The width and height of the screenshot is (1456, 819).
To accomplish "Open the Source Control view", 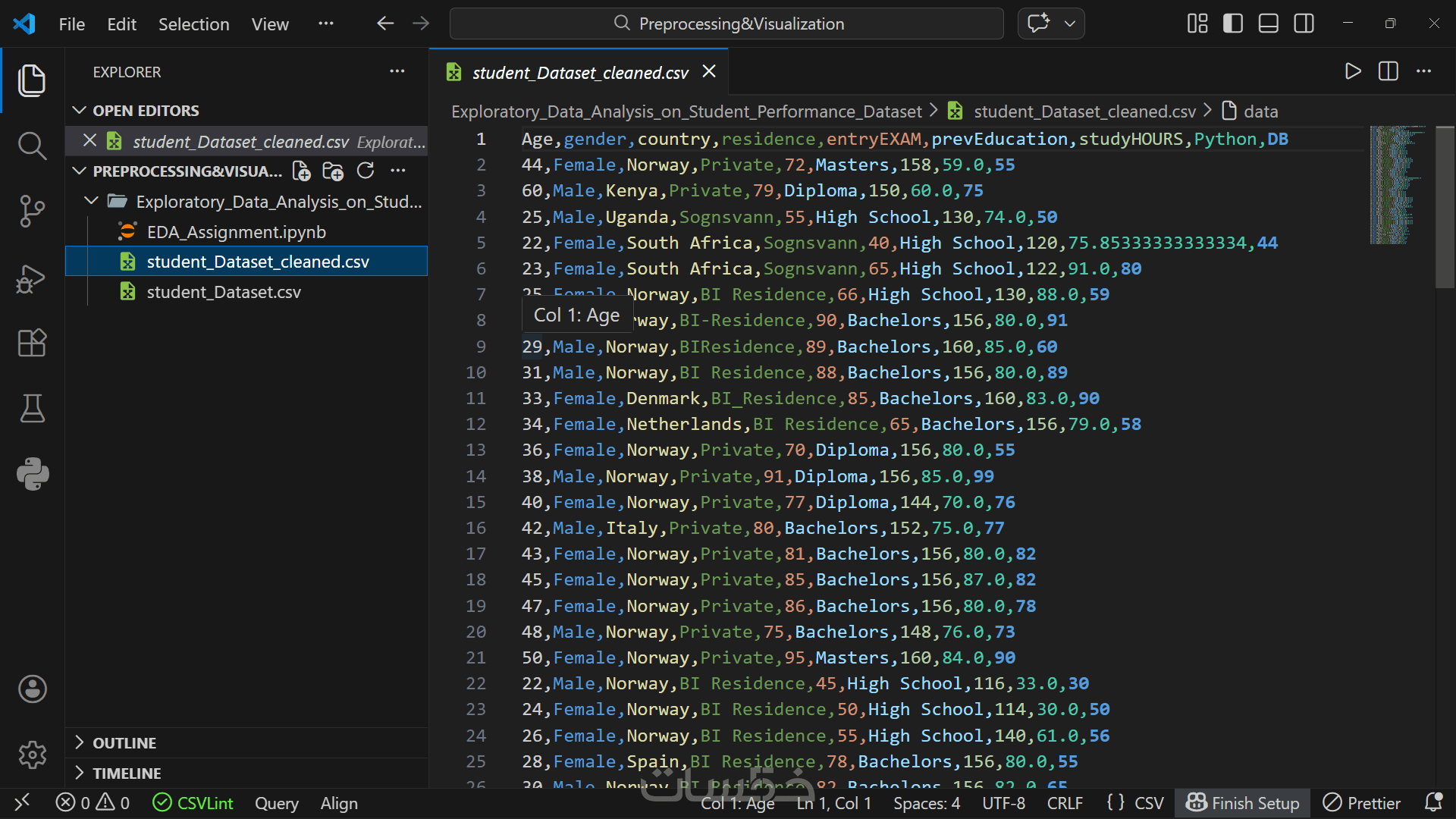I will [x=32, y=211].
